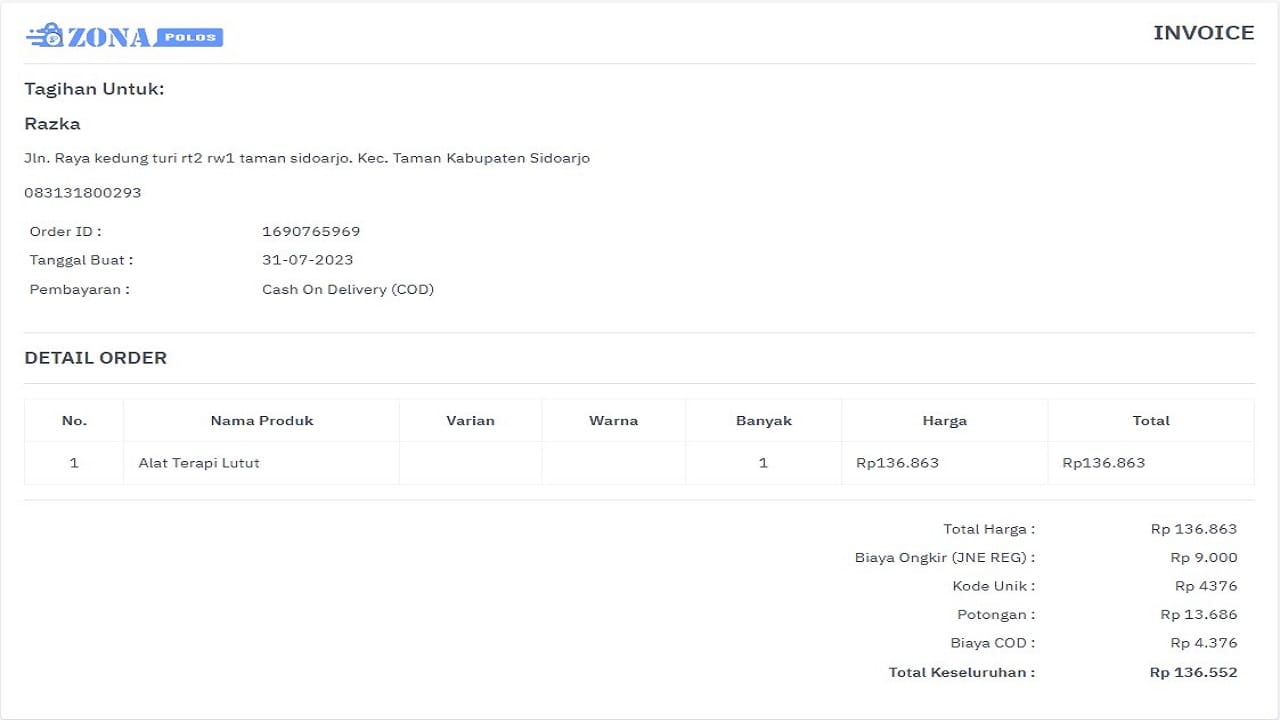Screen dimensions: 1280x720
Task: Click the phone number 083131800293
Action: (83, 193)
